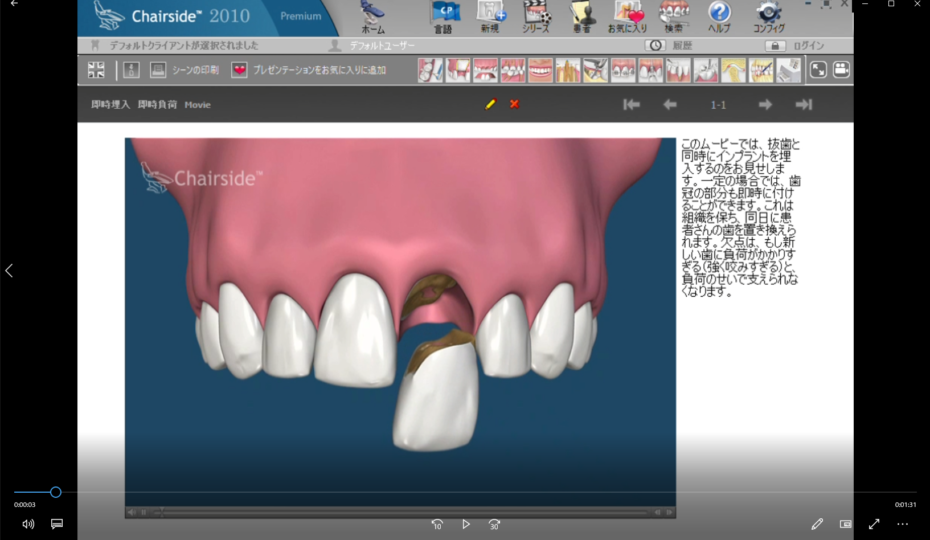Select the gum recession category thumbnail
The image size is (930, 540).
click(679, 70)
